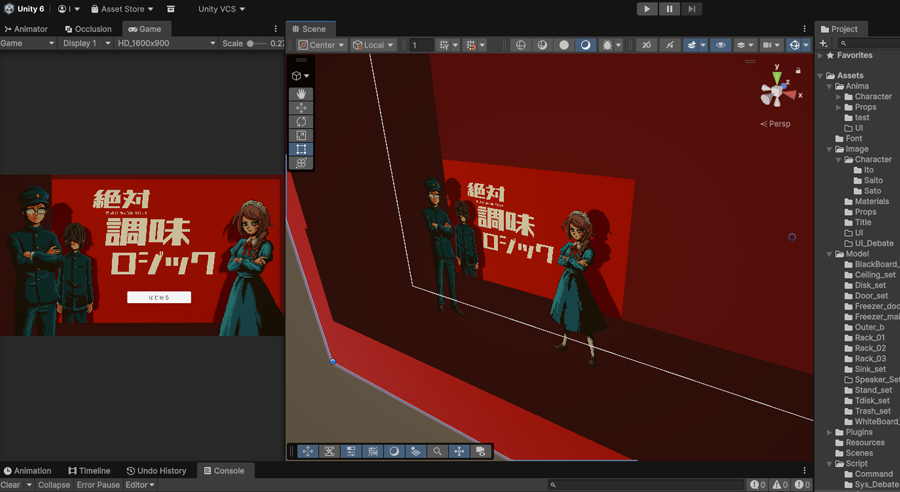Expand the Character folder under Anima
Screen dimensions: 900x492
click(x=839, y=97)
